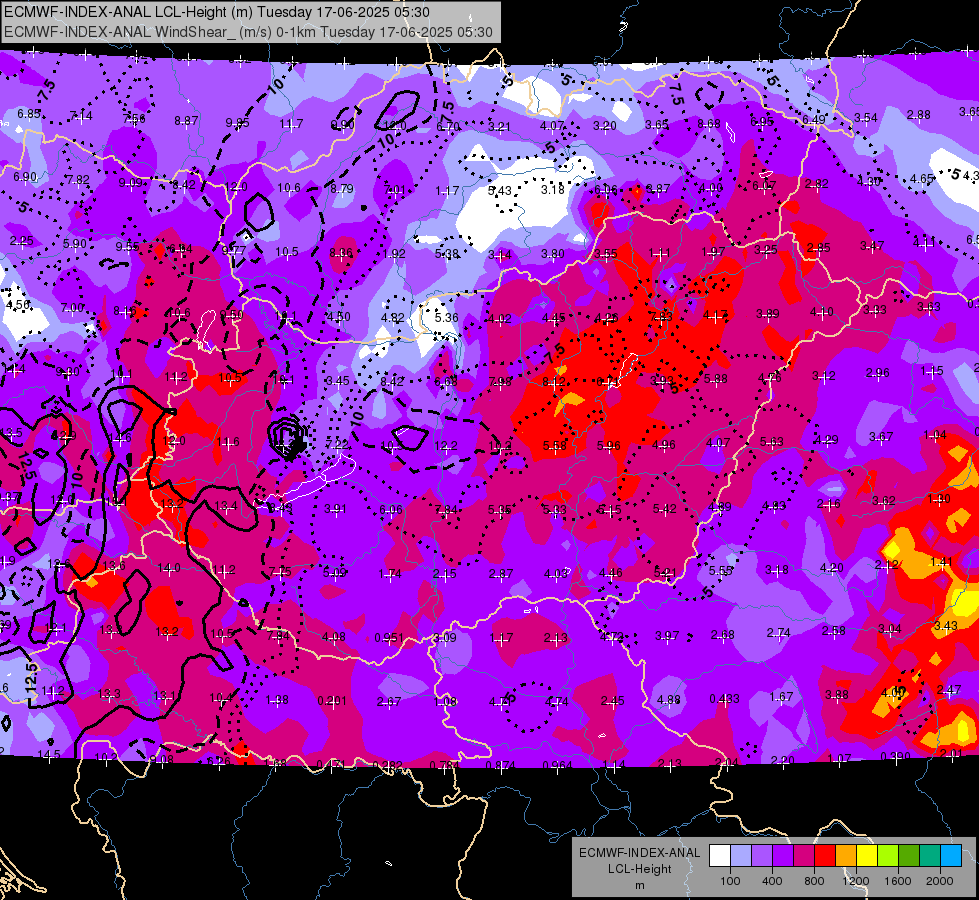Click the wind shear value 9.85

pyautogui.click(x=237, y=123)
